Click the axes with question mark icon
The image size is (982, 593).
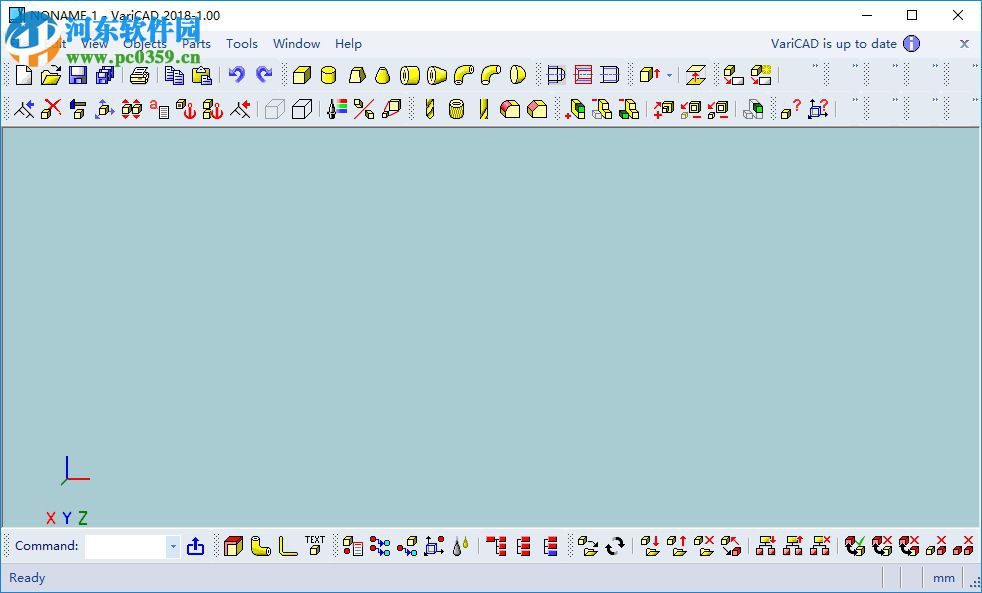pyautogui.click(x=818, y=109)
